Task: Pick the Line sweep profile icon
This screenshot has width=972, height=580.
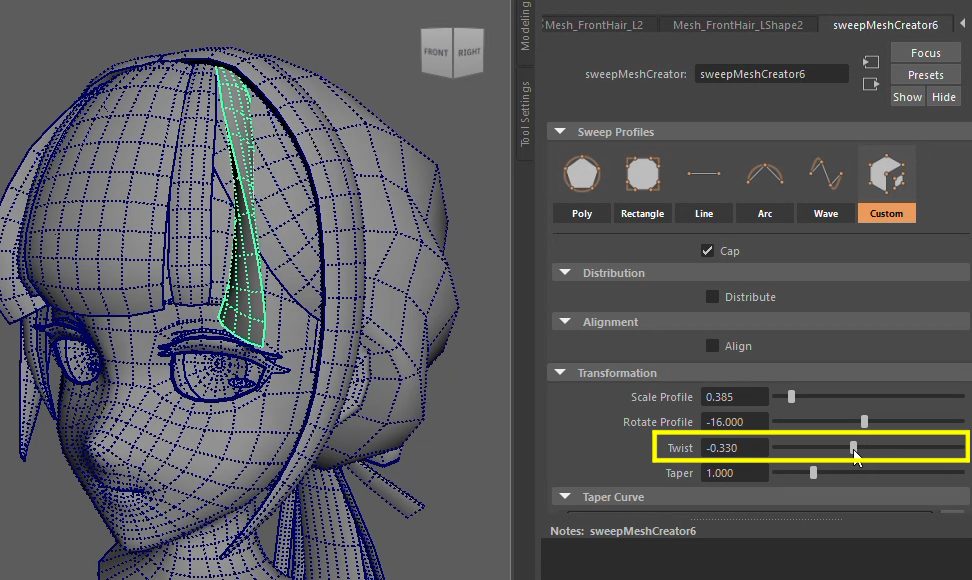Action: point(703,174)
